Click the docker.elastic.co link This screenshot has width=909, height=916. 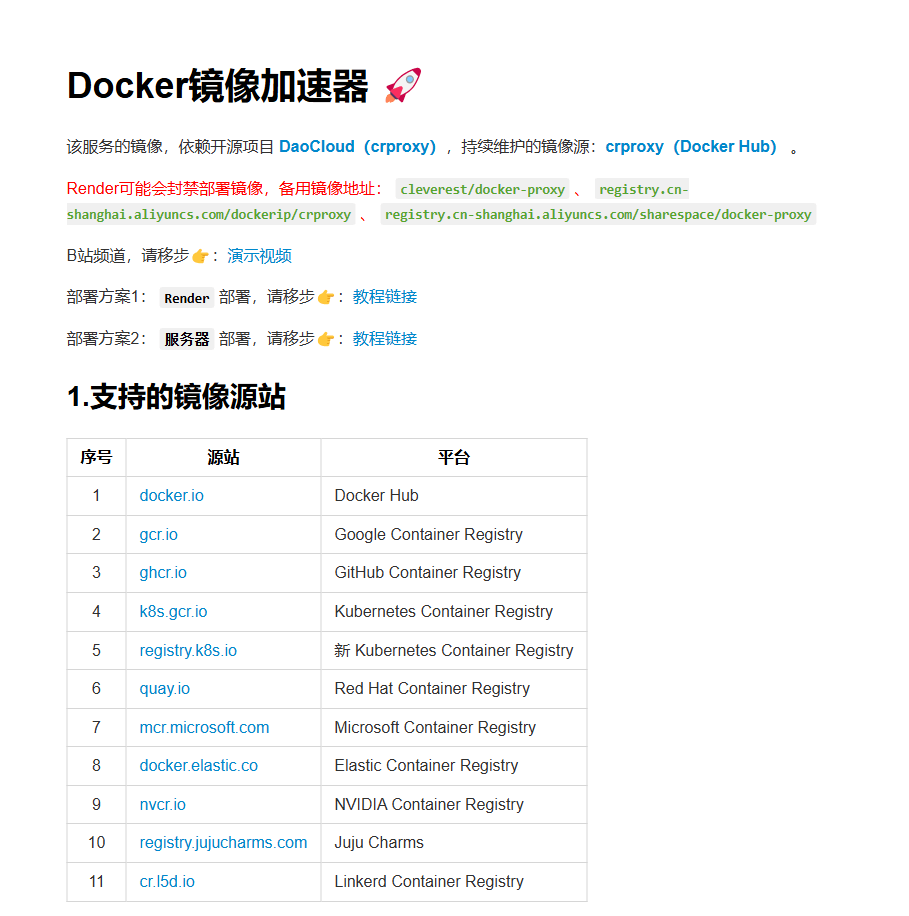tap(197, 765)
